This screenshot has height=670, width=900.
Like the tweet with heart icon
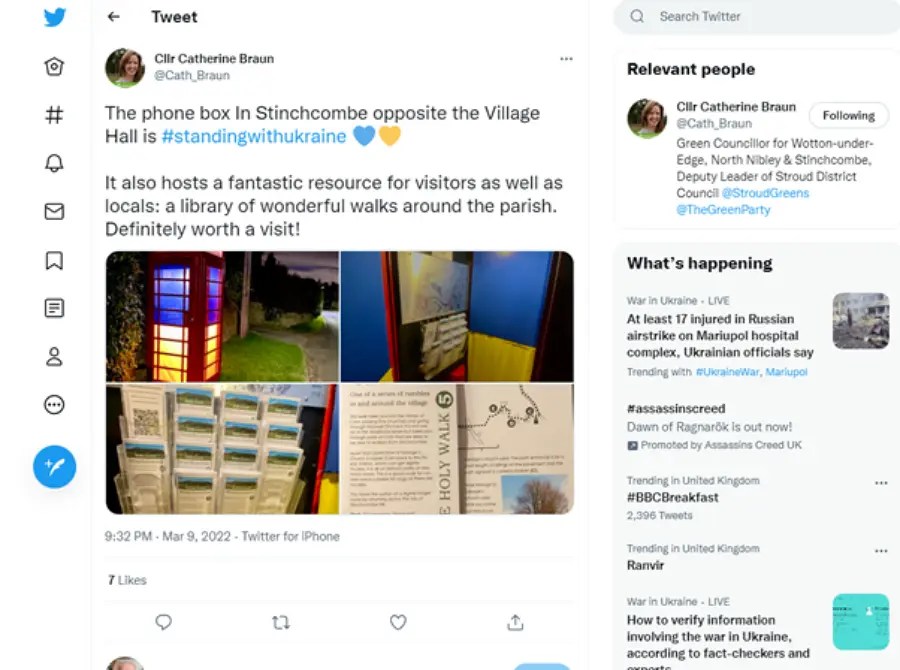pos(398,622)
